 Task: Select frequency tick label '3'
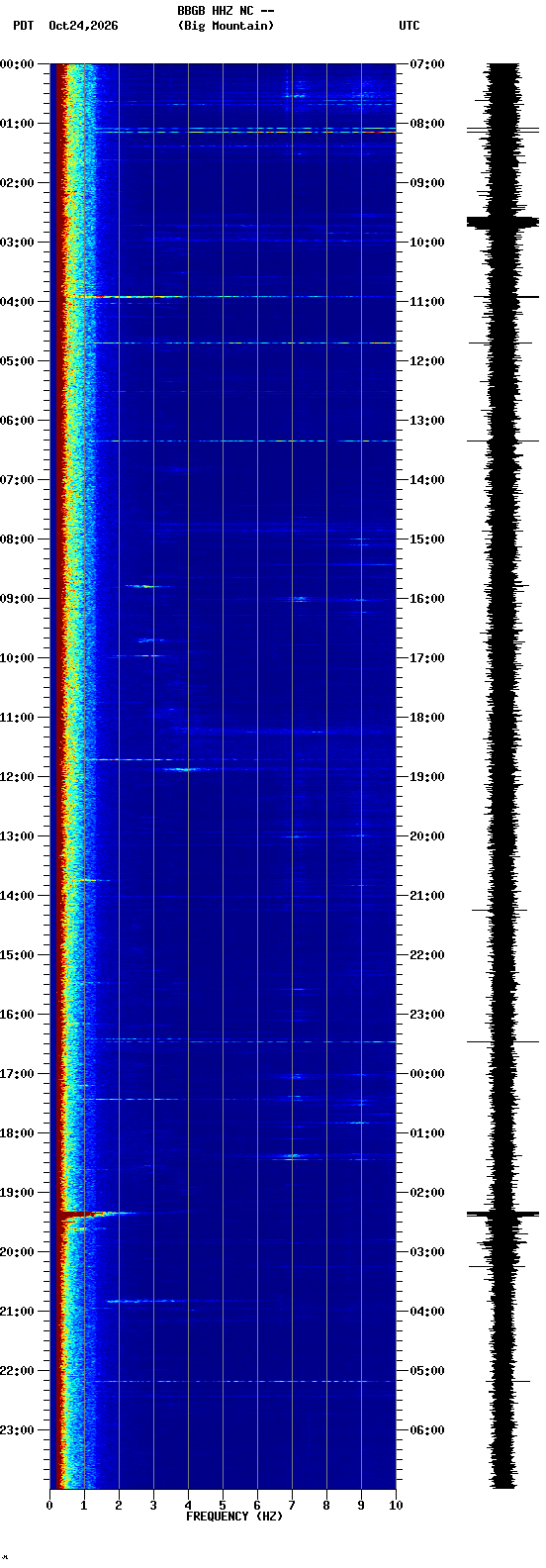[x=153, y=1506]
